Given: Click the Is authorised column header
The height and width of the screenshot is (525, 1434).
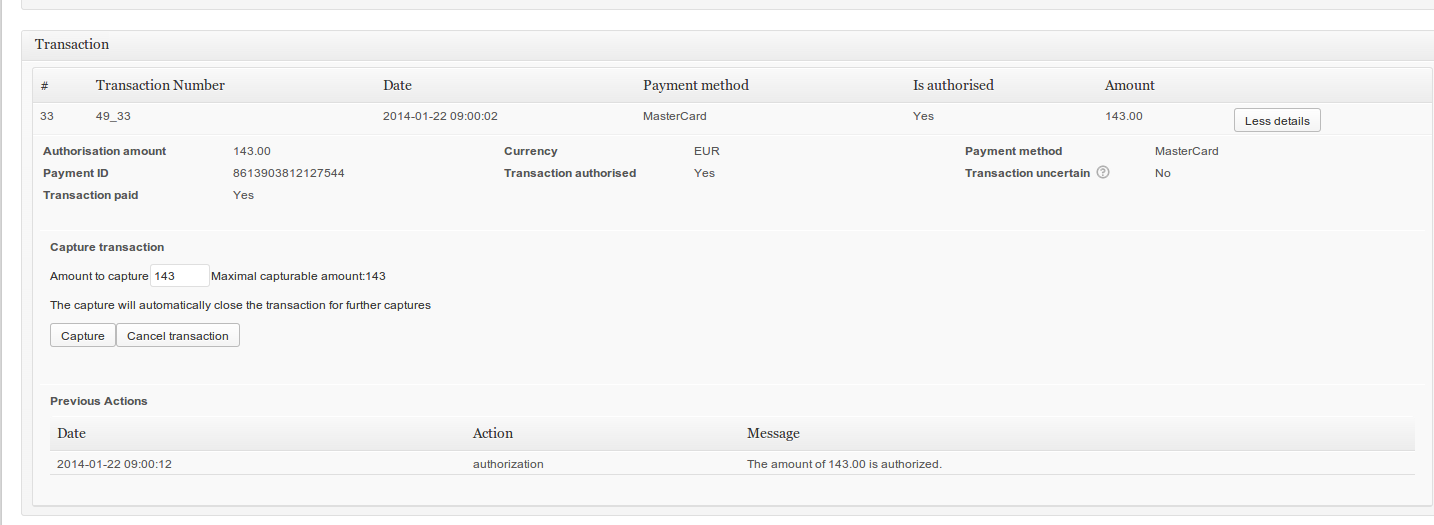Looking at the screenshot, I should pos(953,86).
